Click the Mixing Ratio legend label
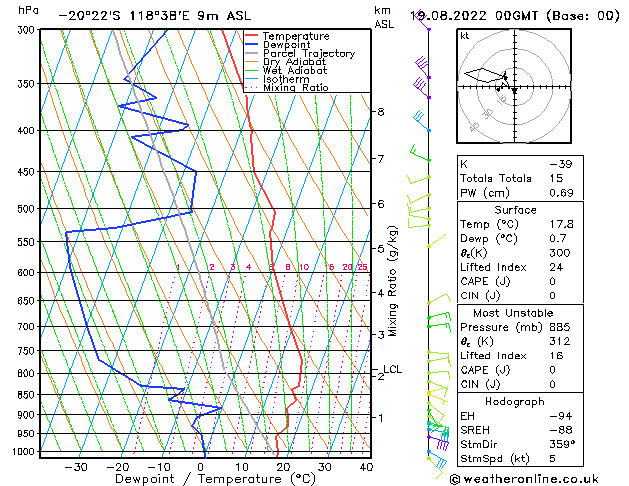The height and width of the screenshot is (486, 629). [x=295, y=88]
